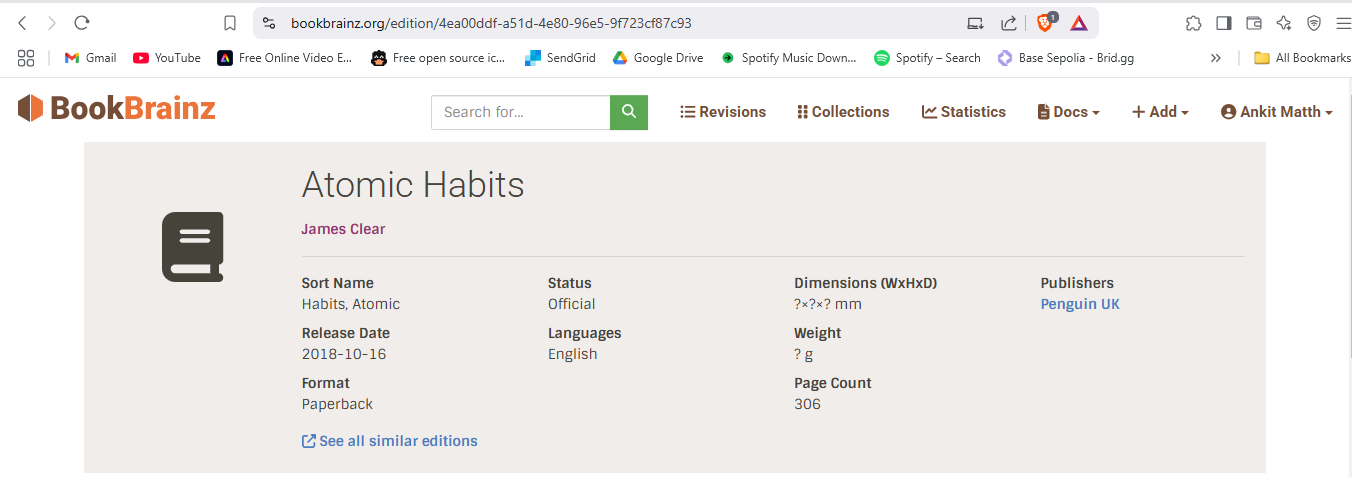This screenshot has width=1352, height=477.
Task: Show more hidden bookmarks chevron
Action: point(1216,58)
